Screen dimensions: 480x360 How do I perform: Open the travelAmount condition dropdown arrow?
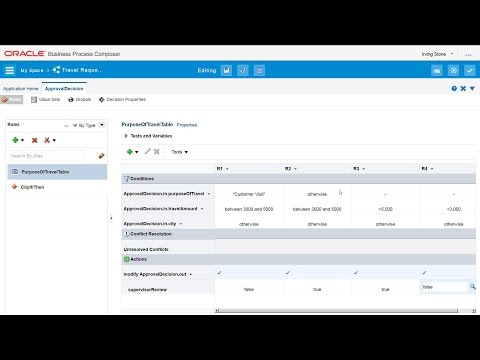tap(202, 209)
